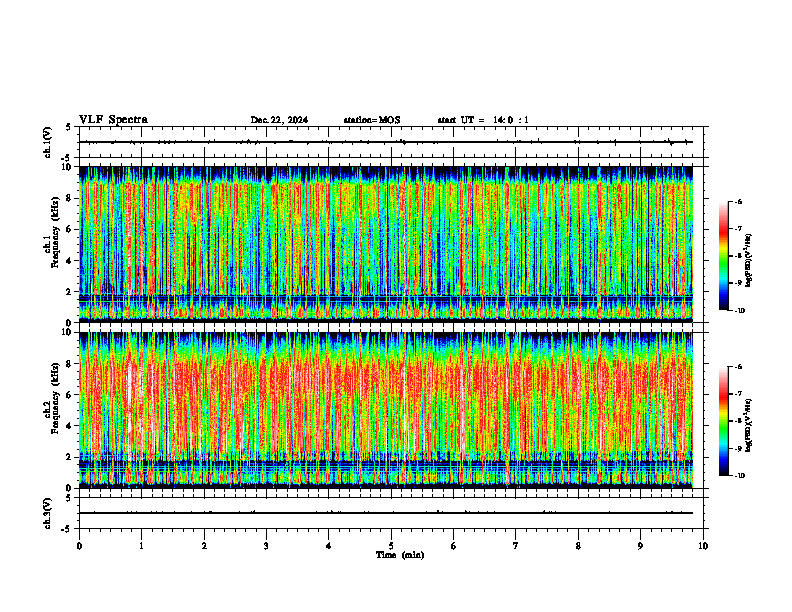Click the date 'Dec. 22, 2024'
The image size is (792, 612).
279,120
